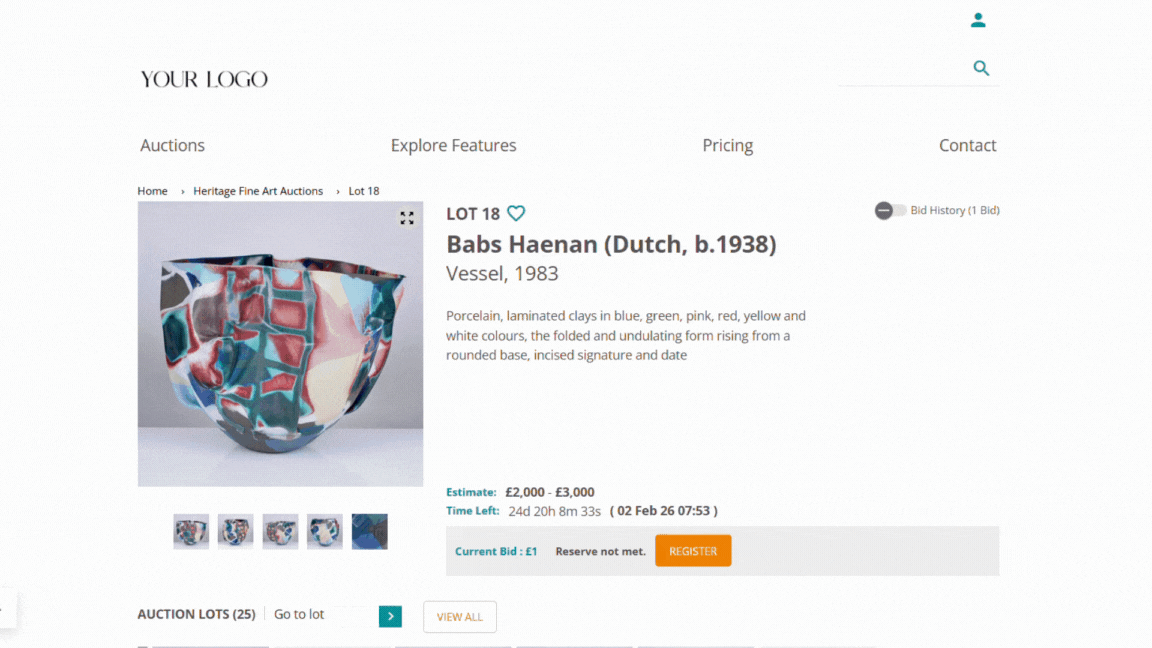Select the second vessel thumbnail

[x=236, y=532]
